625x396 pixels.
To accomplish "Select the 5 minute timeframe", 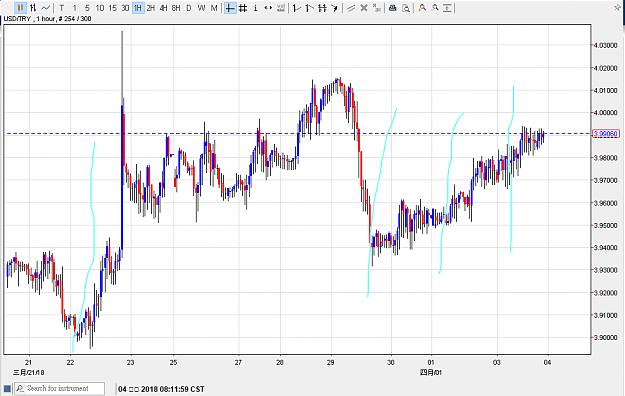I will coord(87,8).
